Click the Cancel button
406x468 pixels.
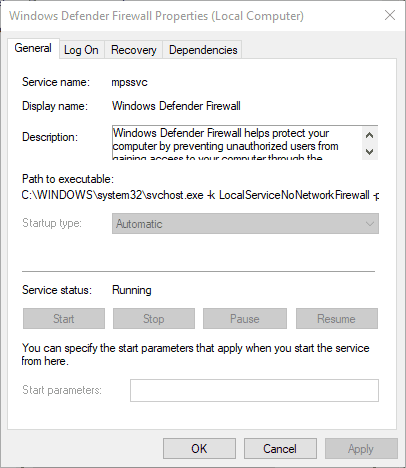point(280,448)
